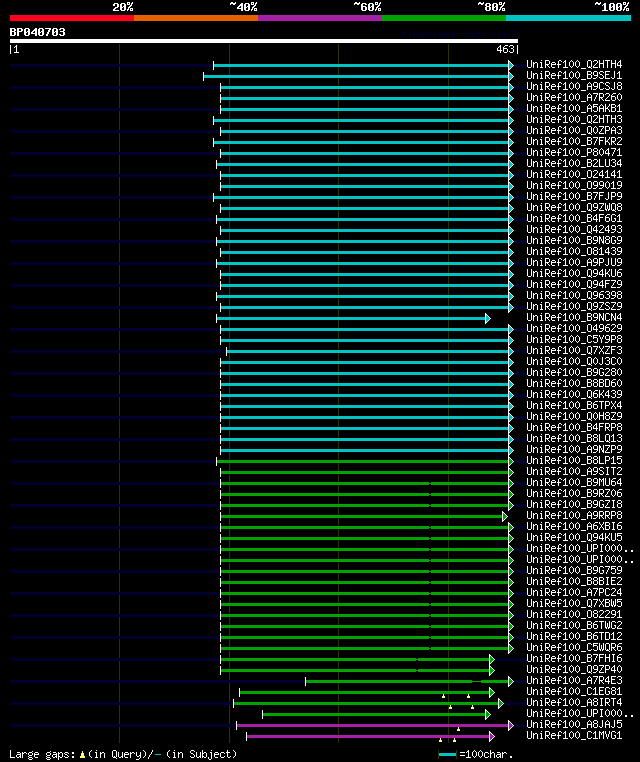Viewport: 640px width, 762px height.
Task: Click the purple ~60% identity color legend
Action: 320,18
